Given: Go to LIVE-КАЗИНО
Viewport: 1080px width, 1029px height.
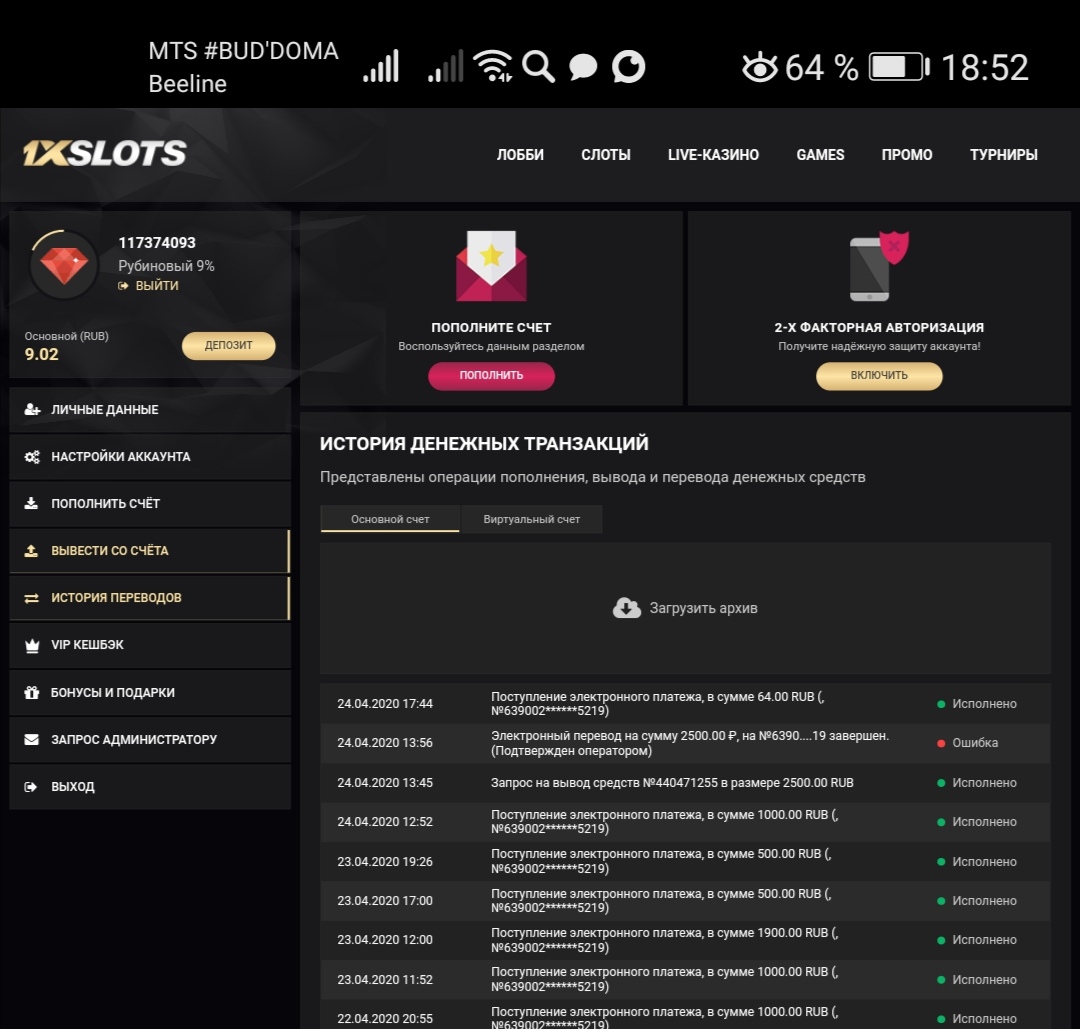Looking at the screenshot, I should click(x=713, y=155).
